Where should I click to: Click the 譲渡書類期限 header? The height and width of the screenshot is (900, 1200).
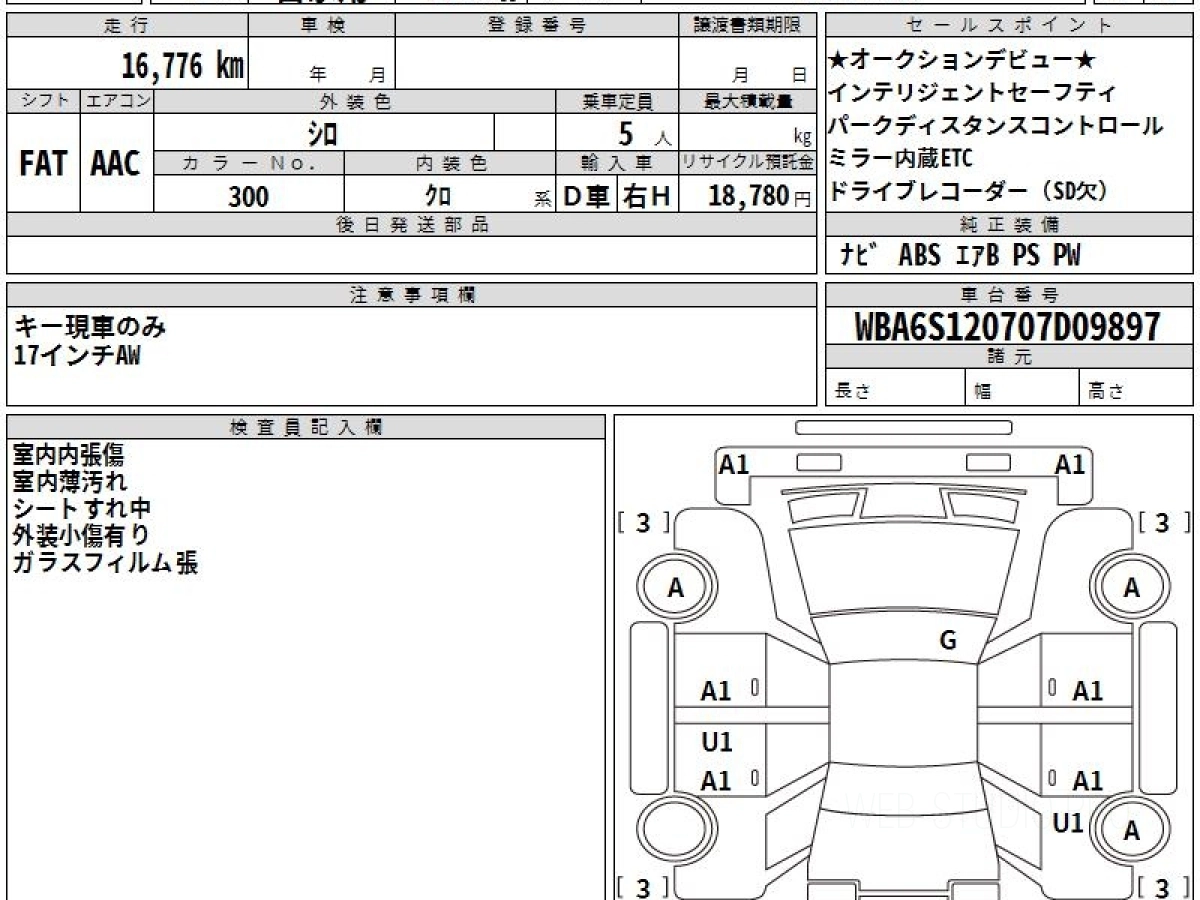[x=748, y=26]
